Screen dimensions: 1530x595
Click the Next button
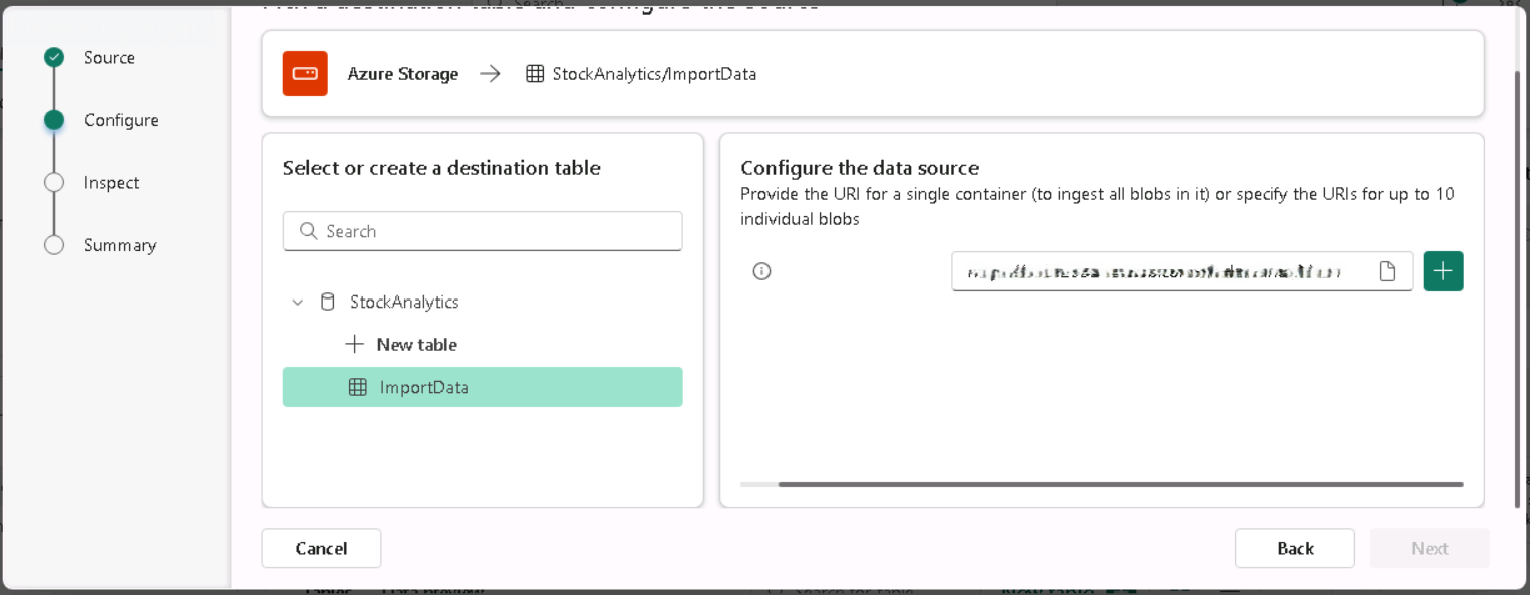1430,548
